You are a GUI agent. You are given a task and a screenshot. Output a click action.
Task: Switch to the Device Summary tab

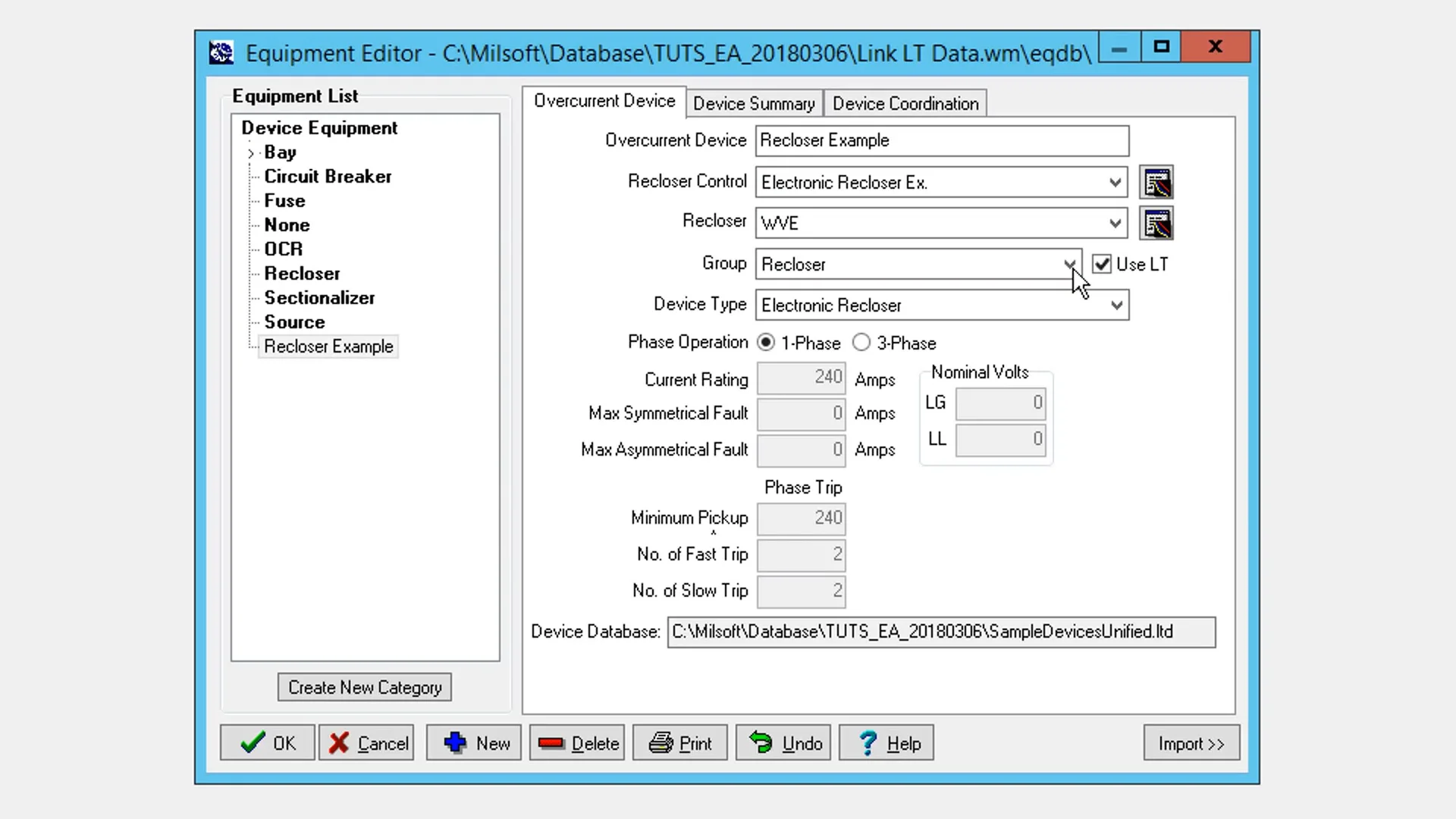pos(754,103)
